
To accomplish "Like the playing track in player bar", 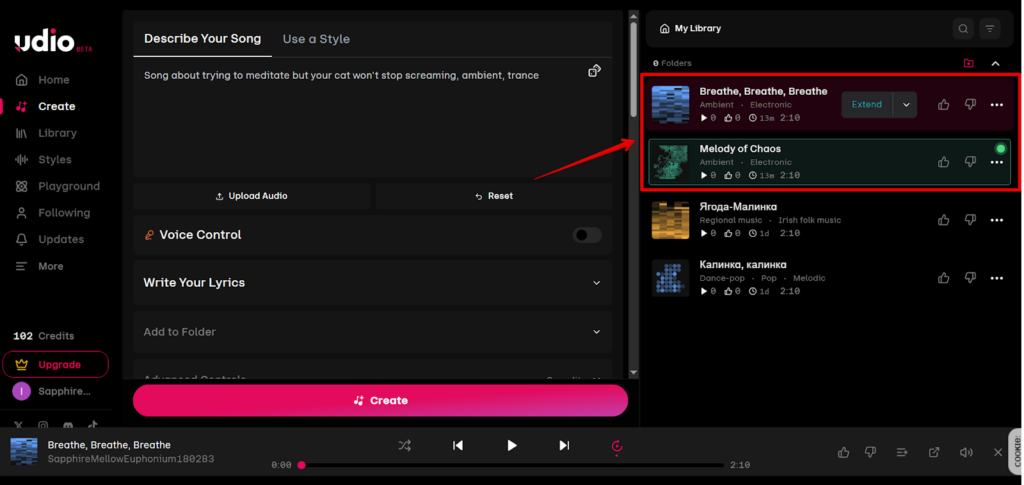I will (x=843, y=452).
